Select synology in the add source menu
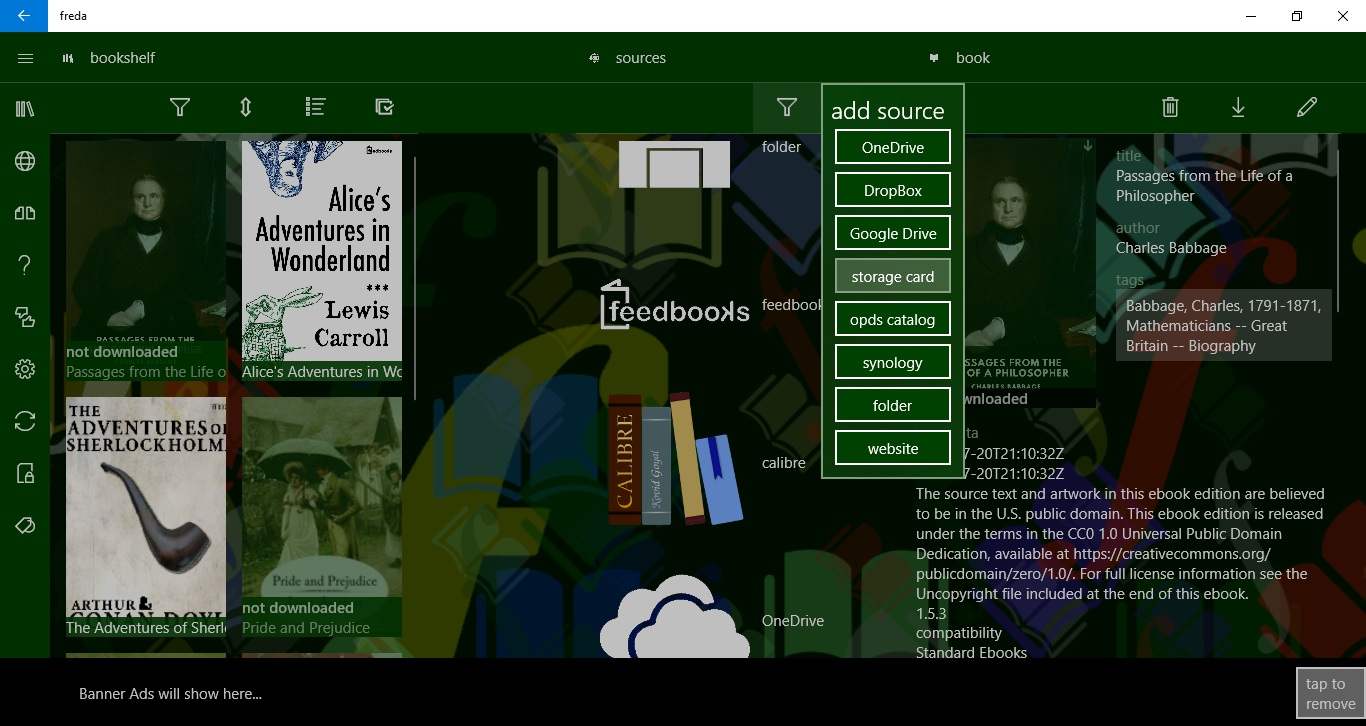 [x=892, y=361]
